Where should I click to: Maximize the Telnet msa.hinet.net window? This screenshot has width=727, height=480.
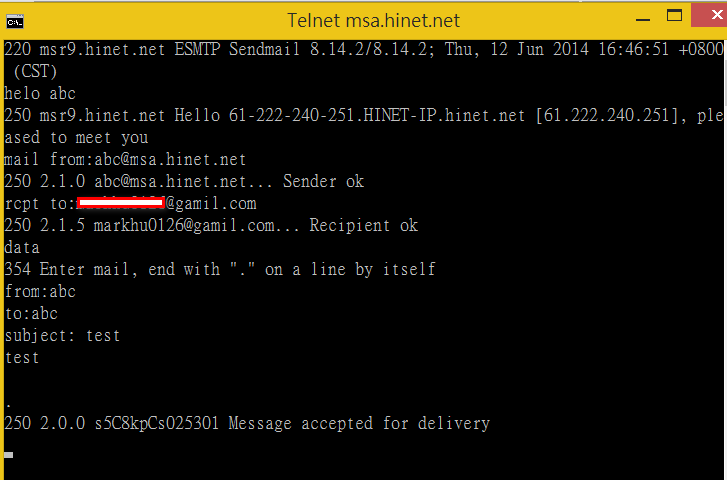click(x=674, y=16)
